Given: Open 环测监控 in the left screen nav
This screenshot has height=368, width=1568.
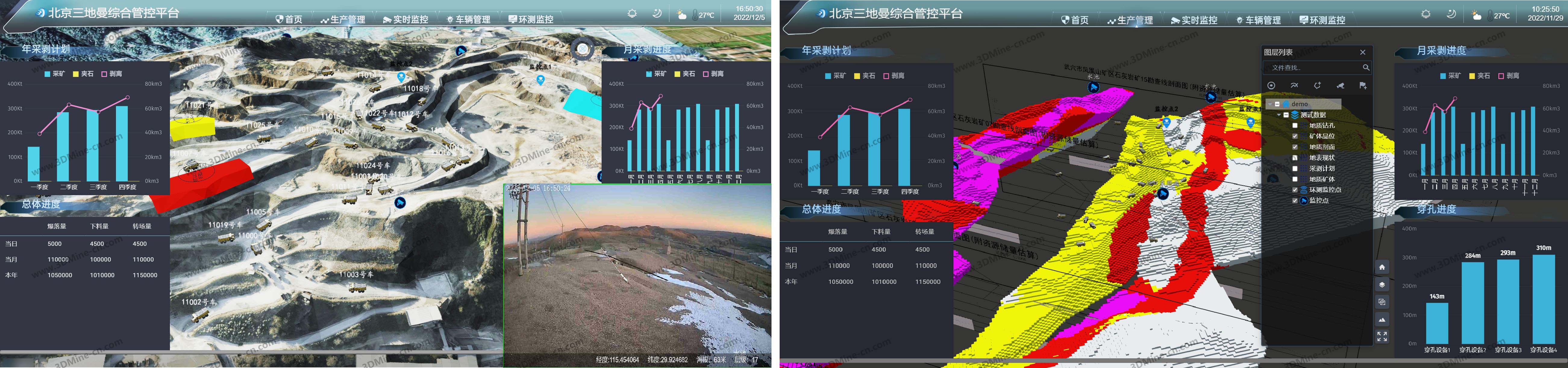Looking at the screenshot, I should pos(531,20).
